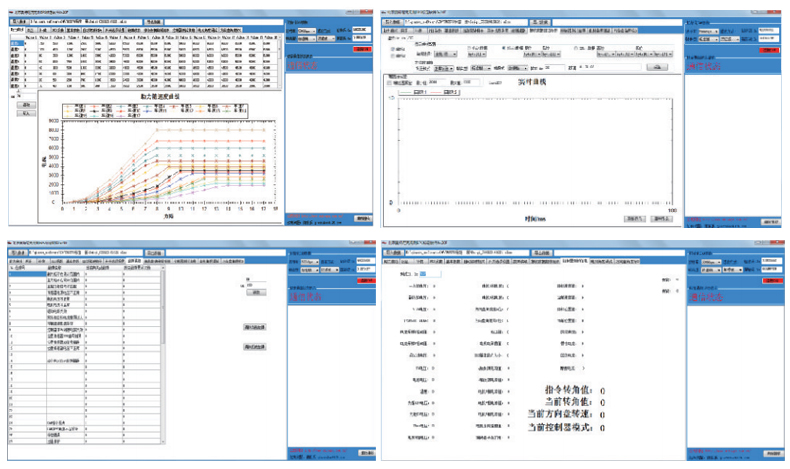The width and height of the screenshot is (790, 469).
Task: Click import data button above power-assist curve table
Action: pos(18,20)
